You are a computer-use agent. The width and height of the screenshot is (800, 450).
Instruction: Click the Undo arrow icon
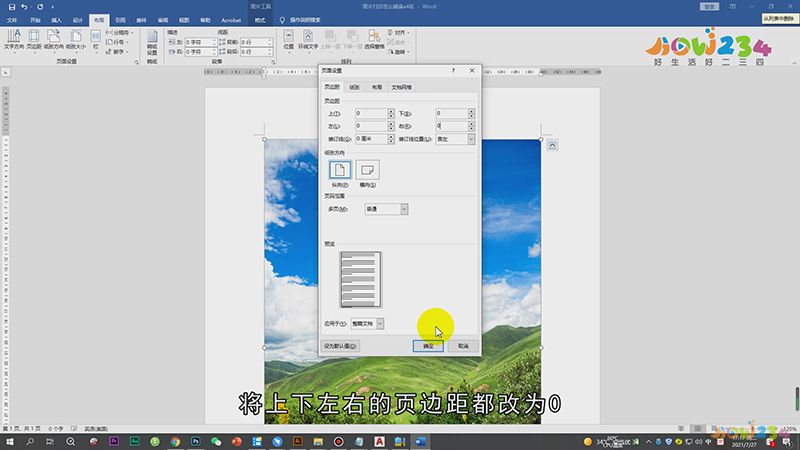(x=24, y=7)
